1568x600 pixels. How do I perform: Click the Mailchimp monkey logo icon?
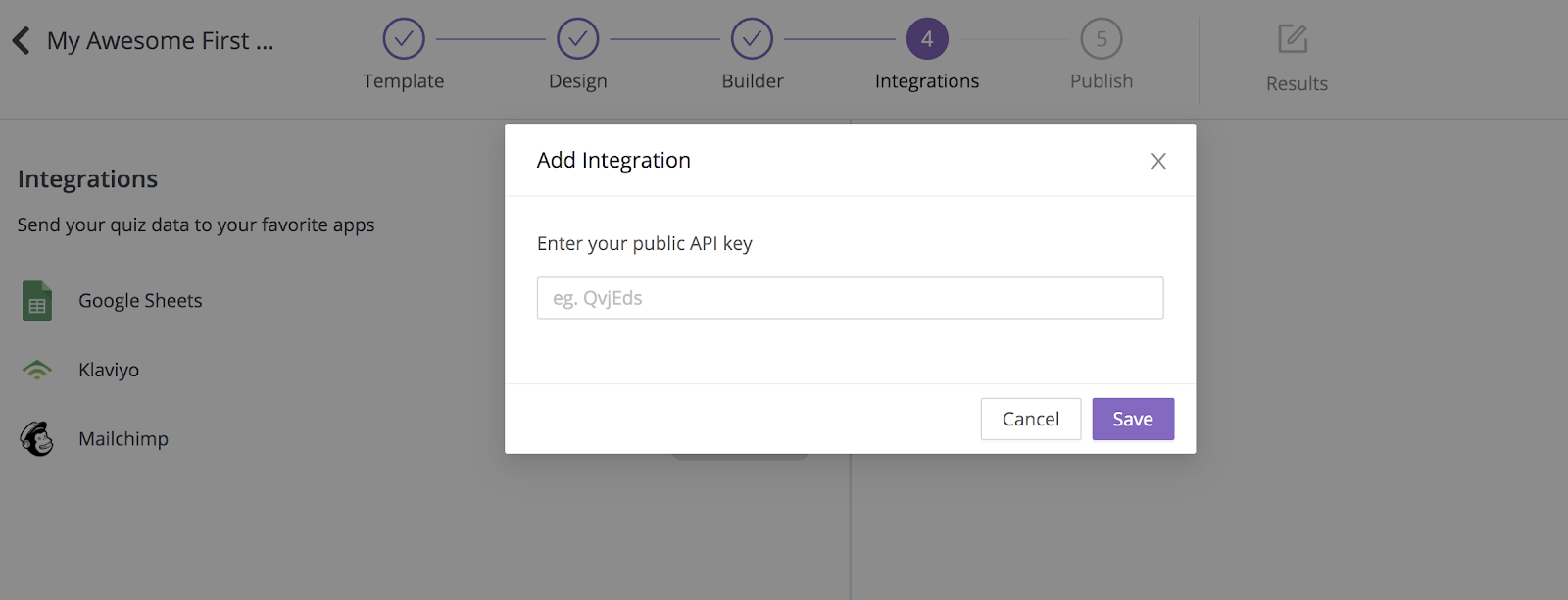tap(37, 438)
